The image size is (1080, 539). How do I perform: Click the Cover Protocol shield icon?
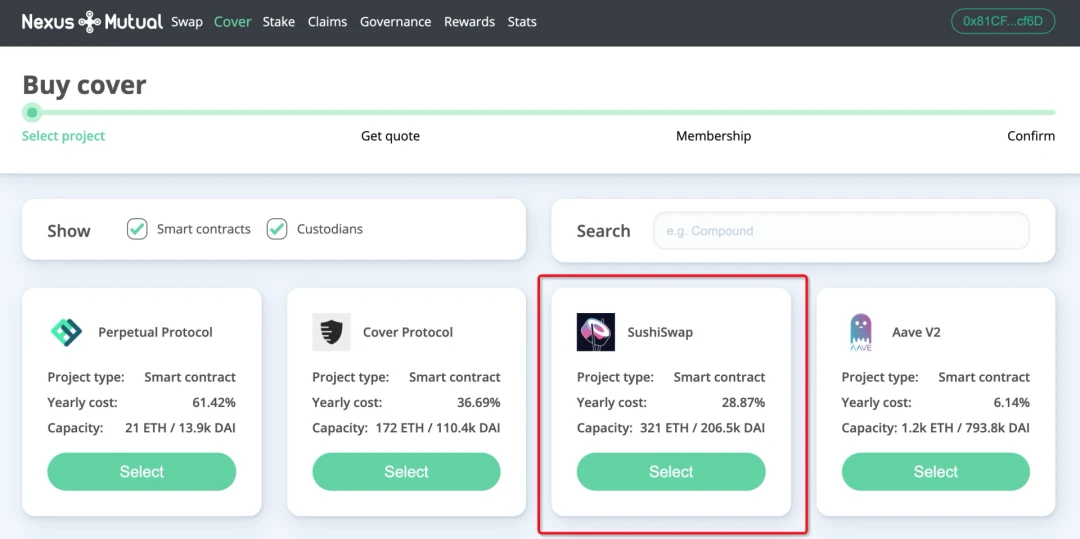[331, 332]
